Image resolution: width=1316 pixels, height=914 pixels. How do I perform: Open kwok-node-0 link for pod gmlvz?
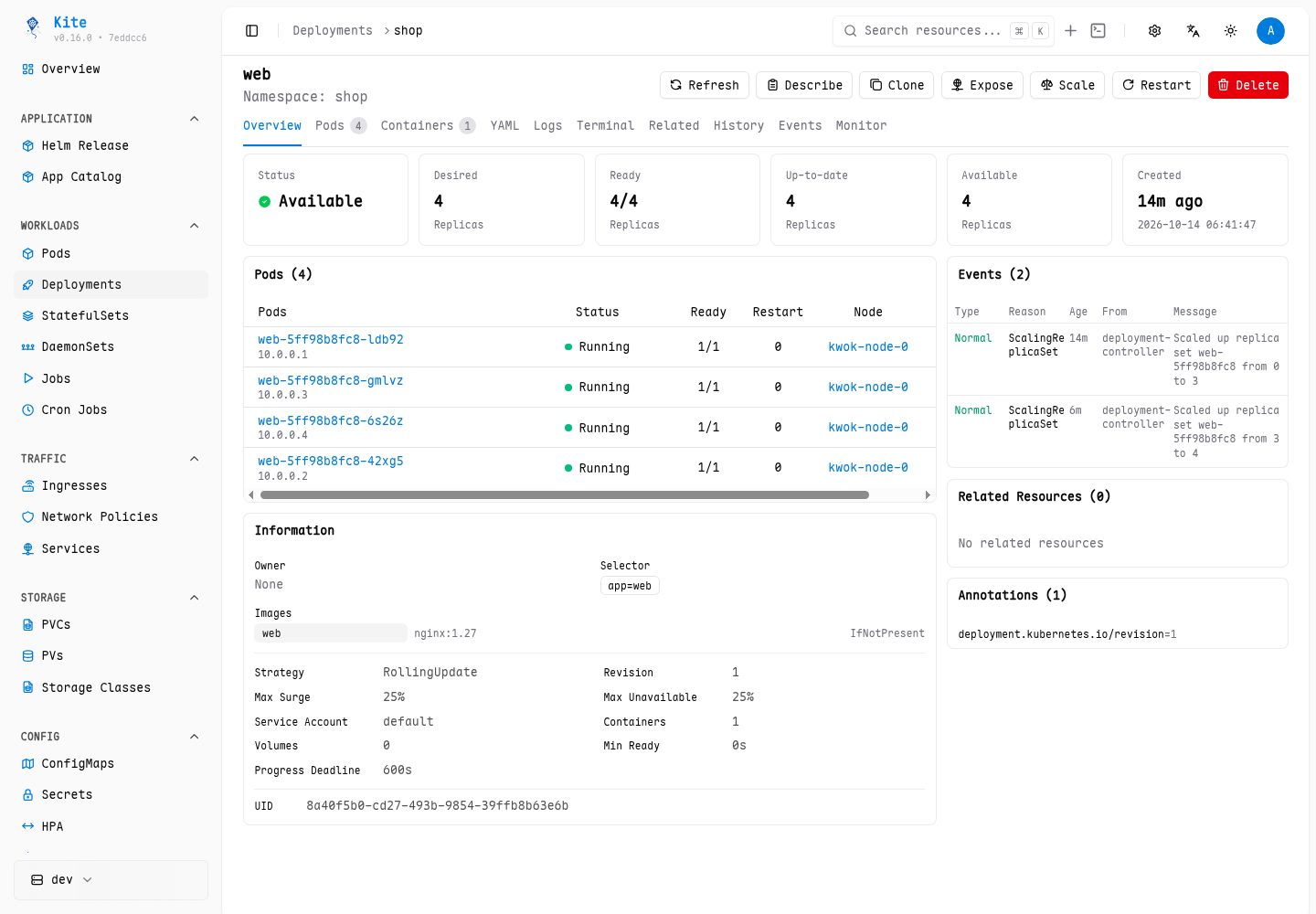pyautogui.click(x=868, y=388)
